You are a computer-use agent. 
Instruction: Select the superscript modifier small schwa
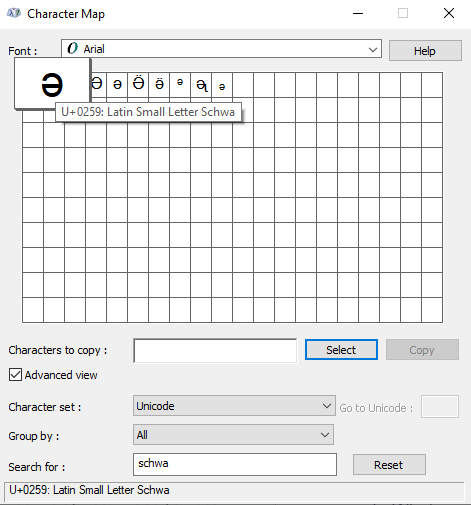[x=180, y=85]
